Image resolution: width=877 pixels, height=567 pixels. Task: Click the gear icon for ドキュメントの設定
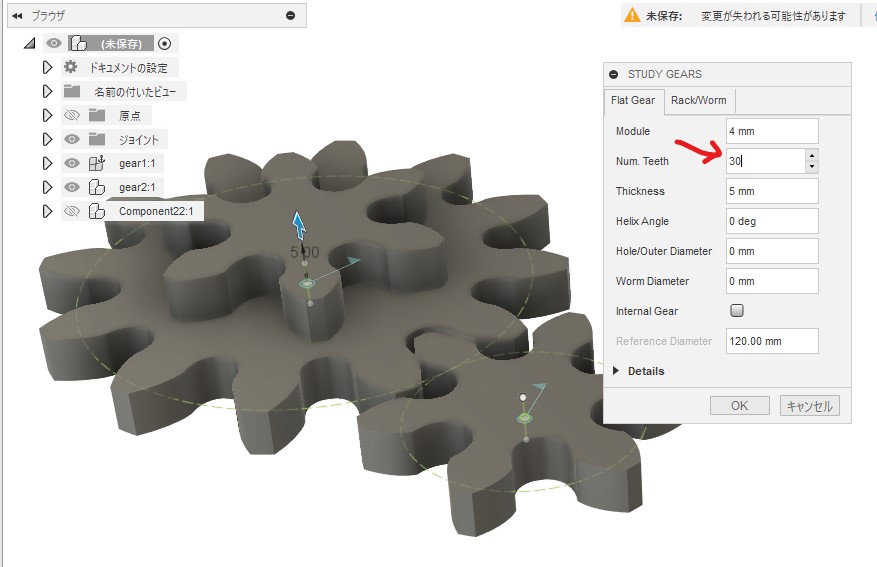(x=70, y=67)
